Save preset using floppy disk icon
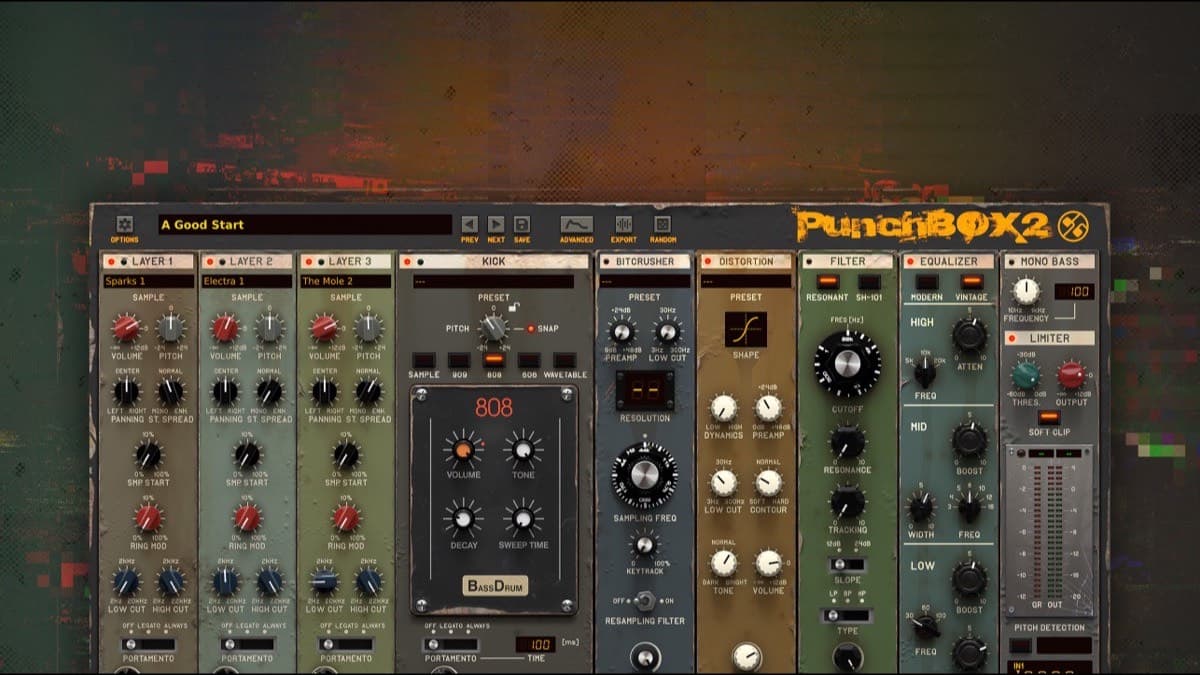1200x675 pixels. pyautogui.click(x=522, y=225)
